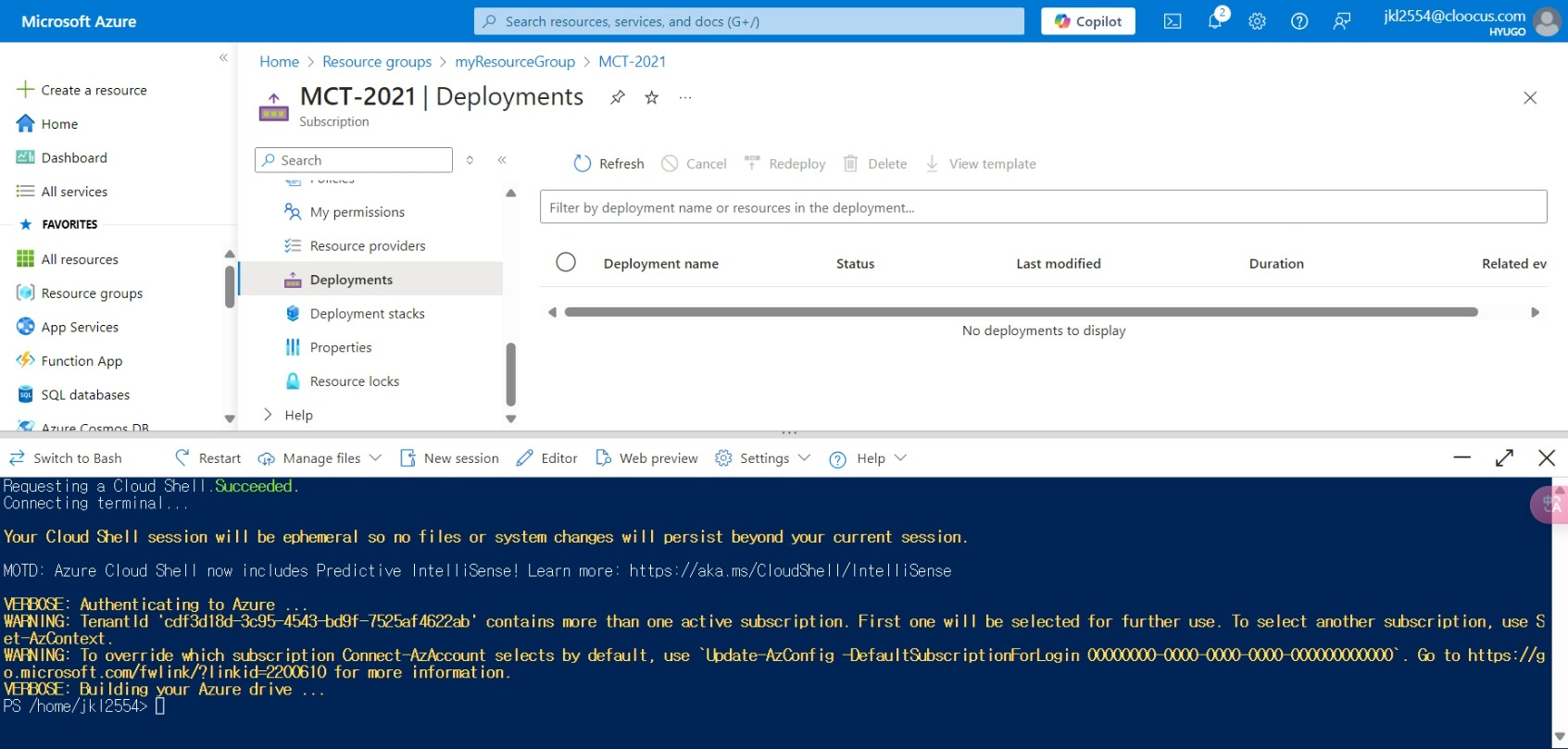1568x749 pixels.
Task: Open the notifications bell
Action: [1215, 21]
